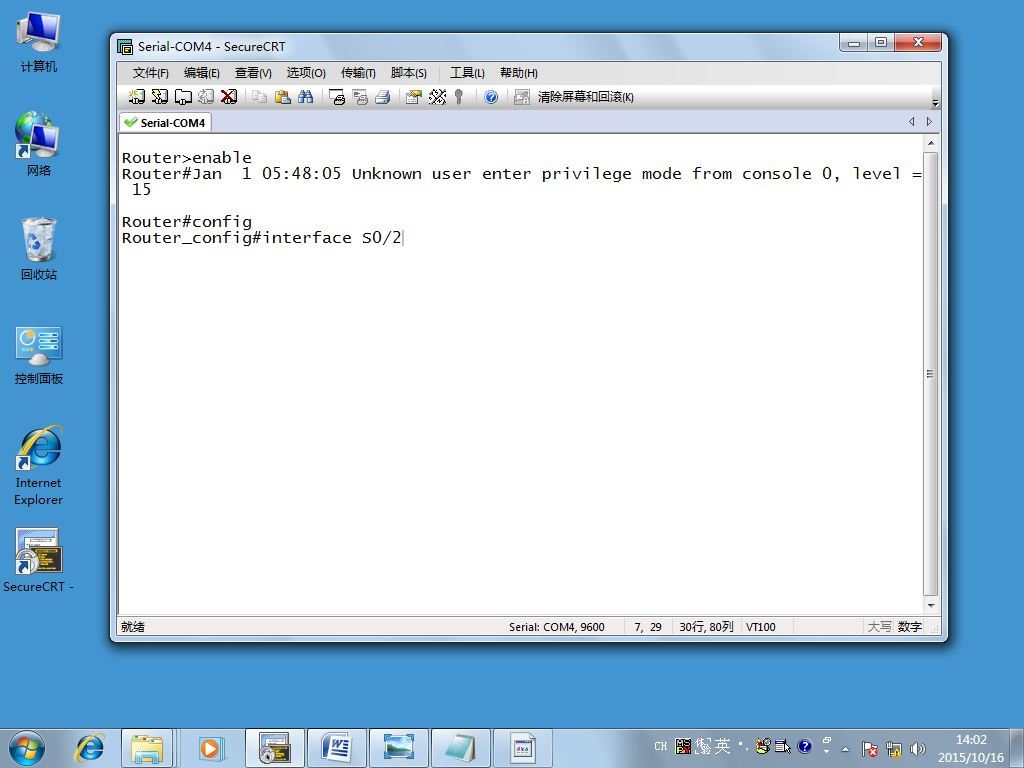Click the CH input language indicator
1024x768 pixels.
(660, 746)
